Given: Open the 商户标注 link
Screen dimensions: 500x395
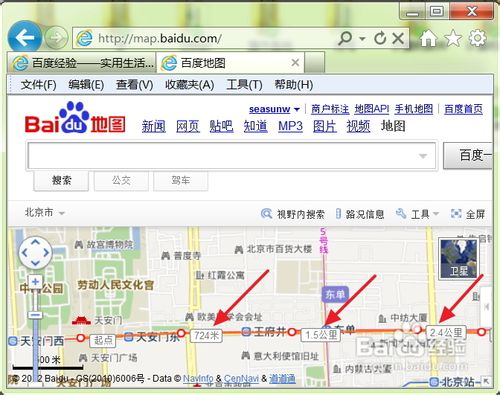Looking at the screenshot, I should [330, 109].
